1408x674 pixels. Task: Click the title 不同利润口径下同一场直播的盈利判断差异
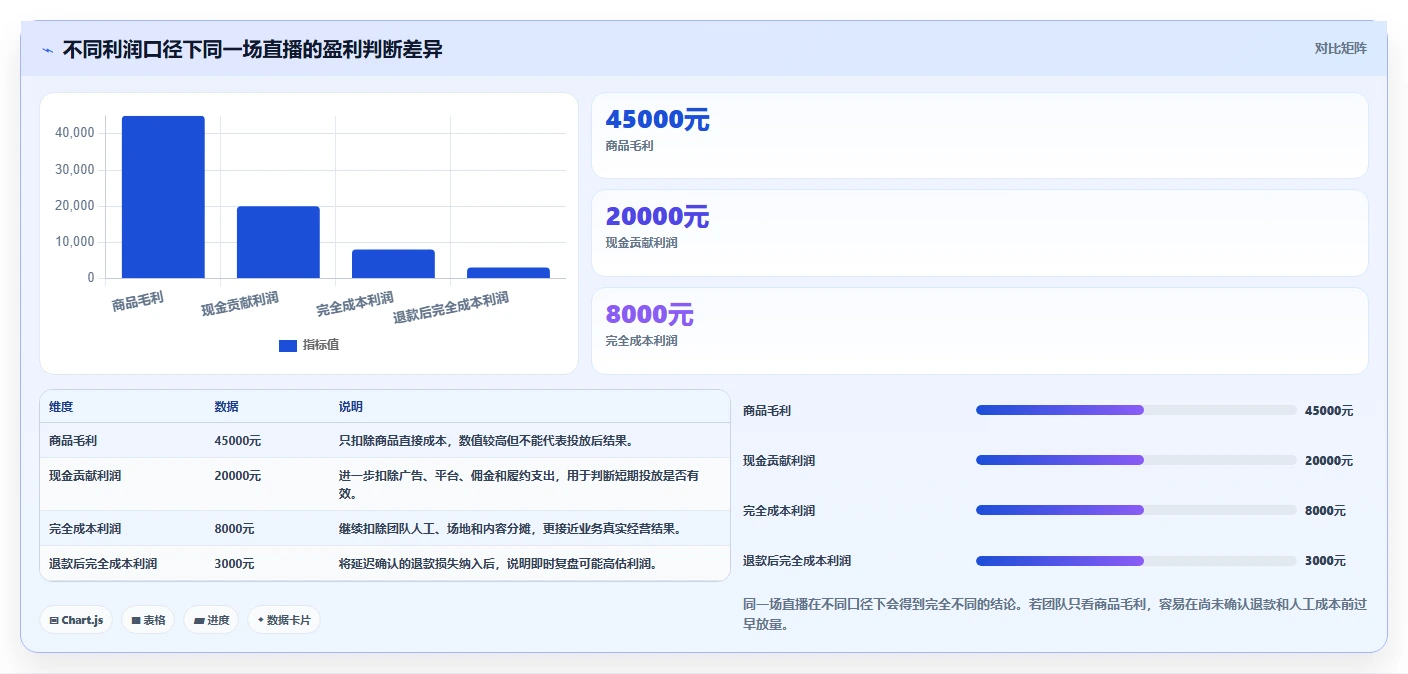pos(252,49)
